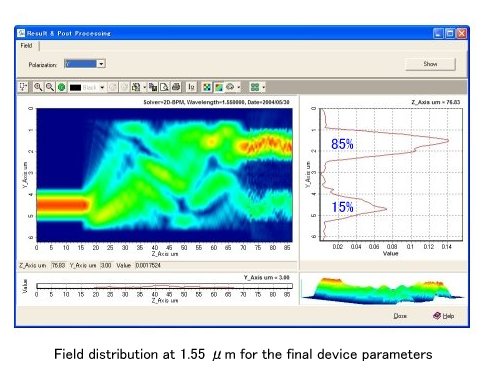Click the copy to clipboard icon
This screenshot has width=489, height=374.
153,87
